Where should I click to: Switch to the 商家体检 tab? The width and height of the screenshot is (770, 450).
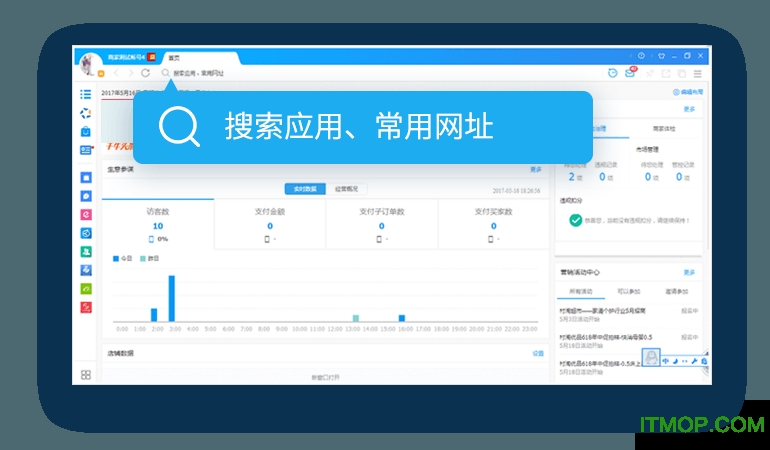[663, 129]
